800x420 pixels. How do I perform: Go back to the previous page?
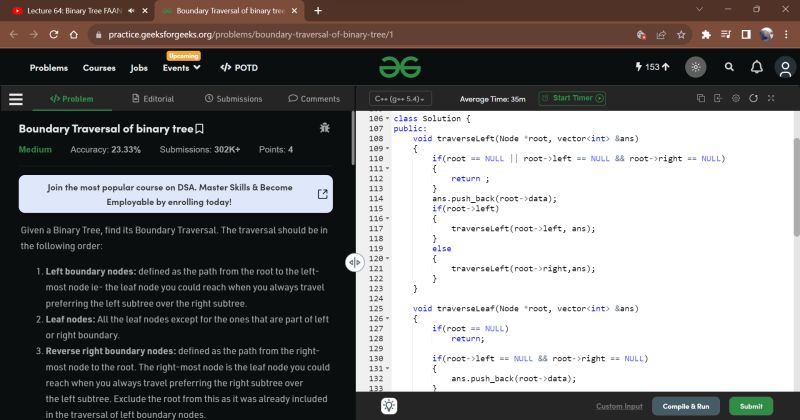pyautogui.click(x=14, y=35)
